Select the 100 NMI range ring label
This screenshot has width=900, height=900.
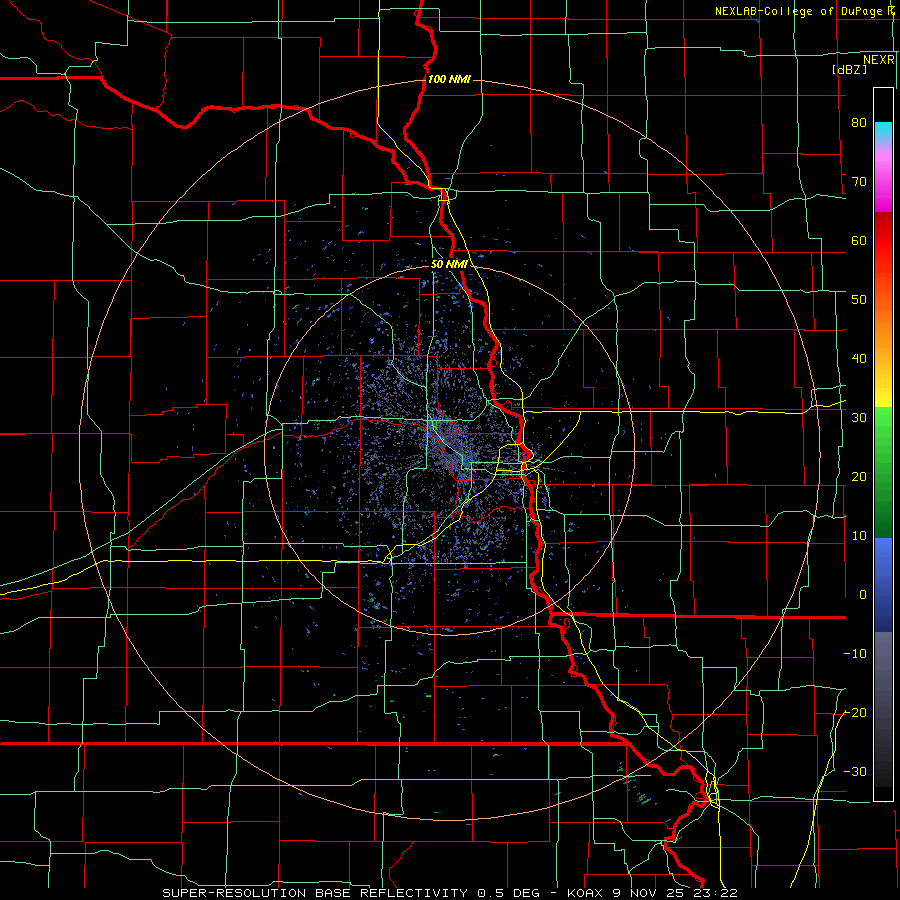pyautogui.click(x=449, y=79)
